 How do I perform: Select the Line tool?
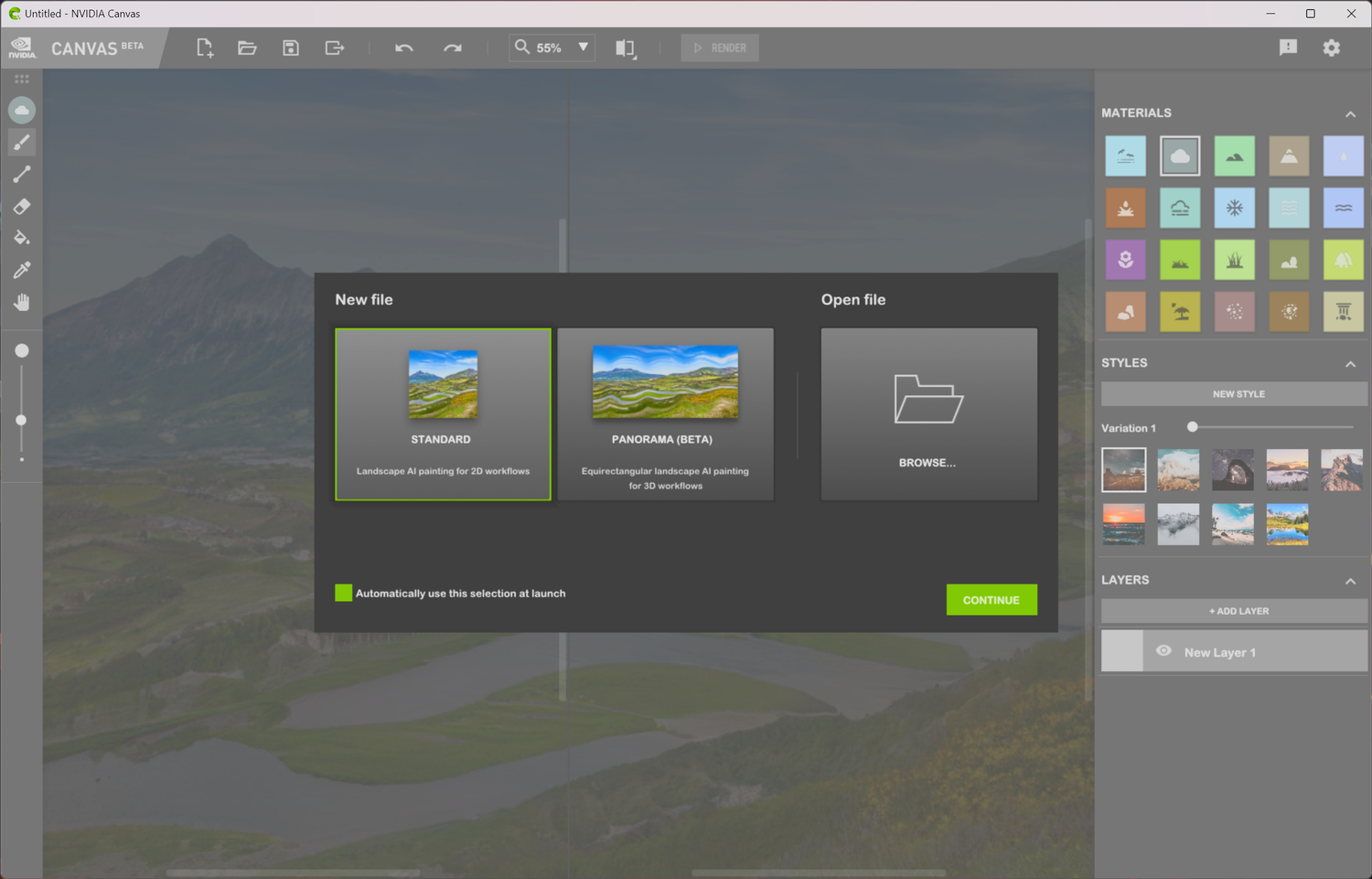(x=22, y=175)
